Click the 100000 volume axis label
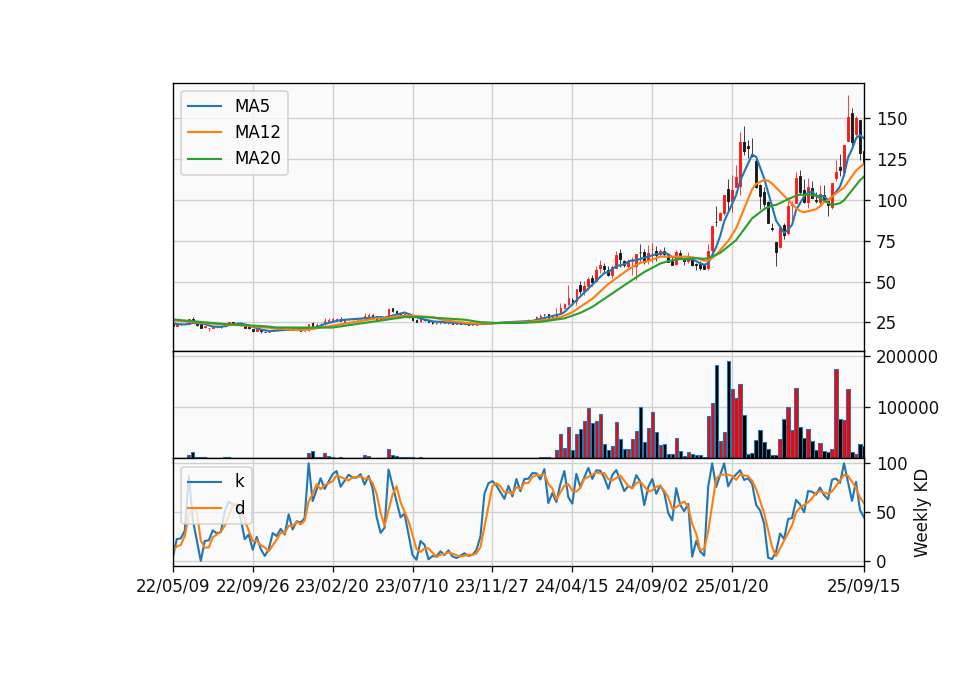This screenshot has width=960, height=690. pos(907,408)
